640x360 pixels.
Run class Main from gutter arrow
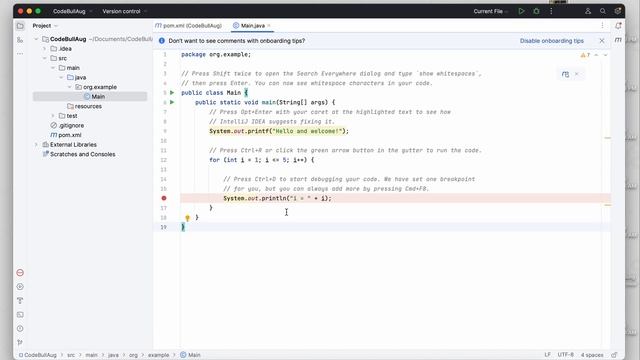(172, 93)
